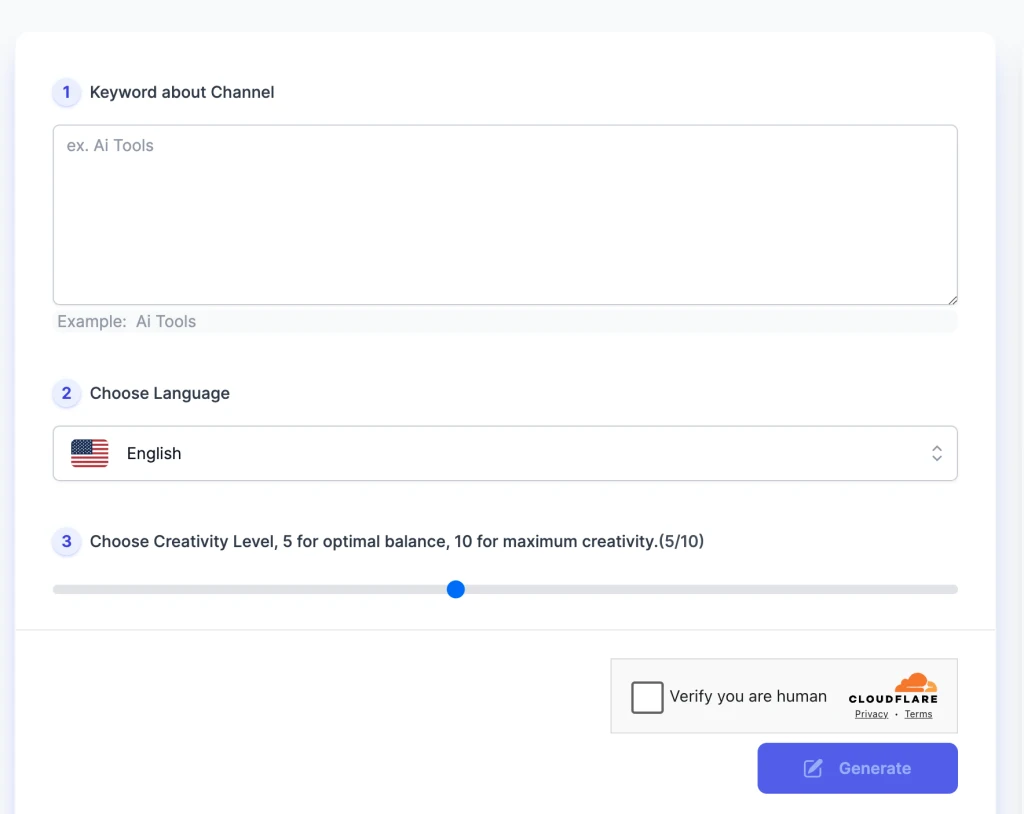Click the step 2 number badge
Viewport: 1024px width, 814px height.
pos(66,394)
